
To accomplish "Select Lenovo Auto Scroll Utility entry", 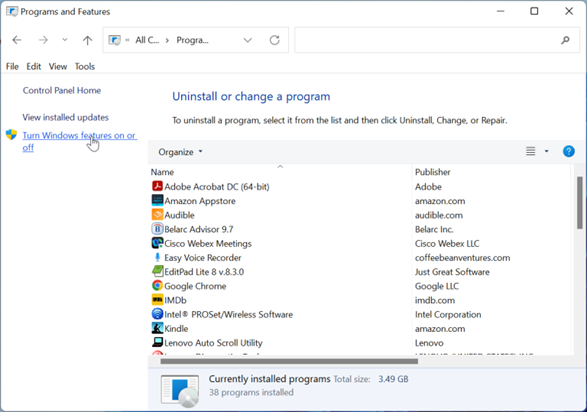I will click(x=213, y=343).
